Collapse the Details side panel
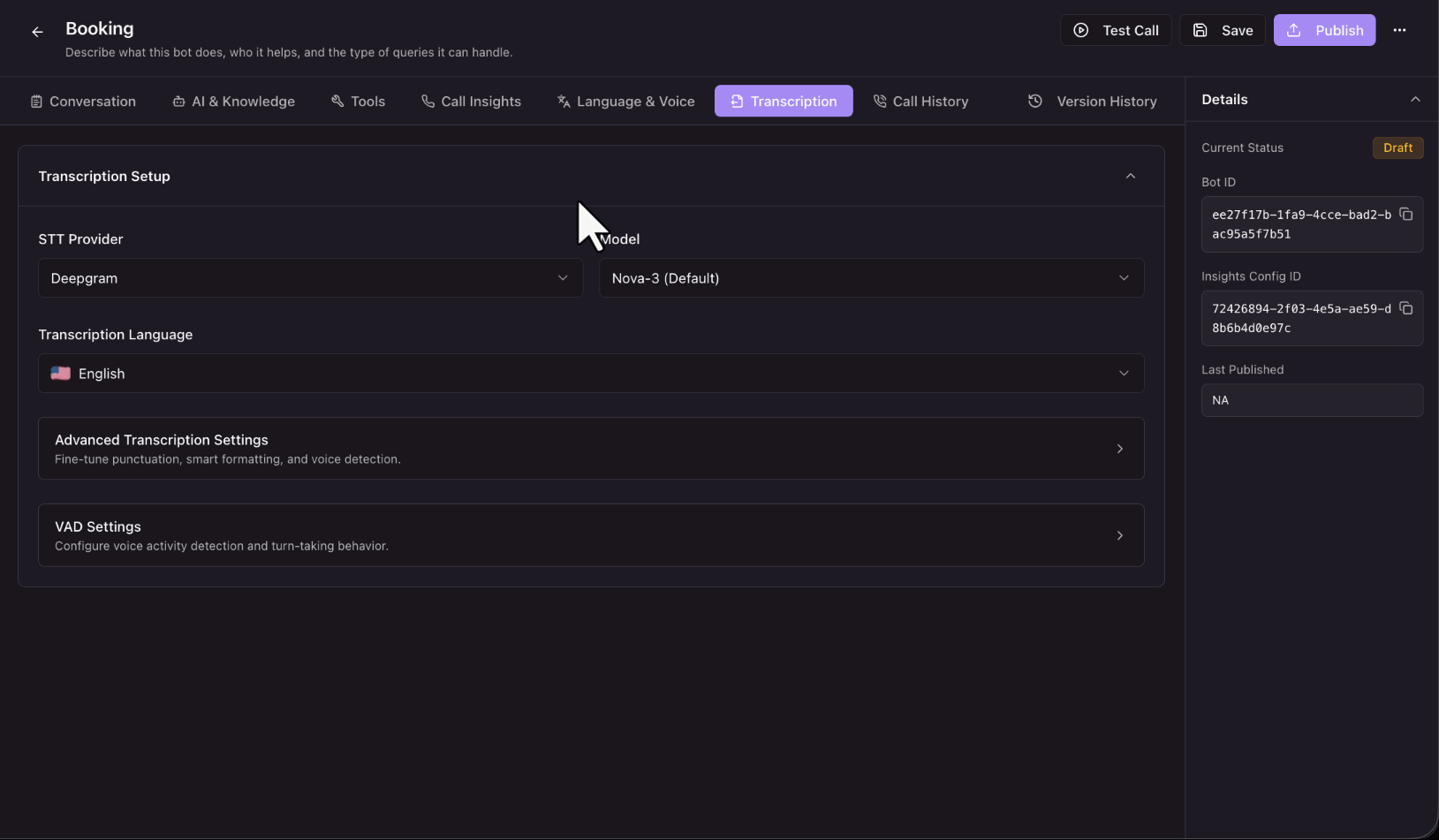The width and height of the screenshot is (1439, 840). coord(1415,99)
